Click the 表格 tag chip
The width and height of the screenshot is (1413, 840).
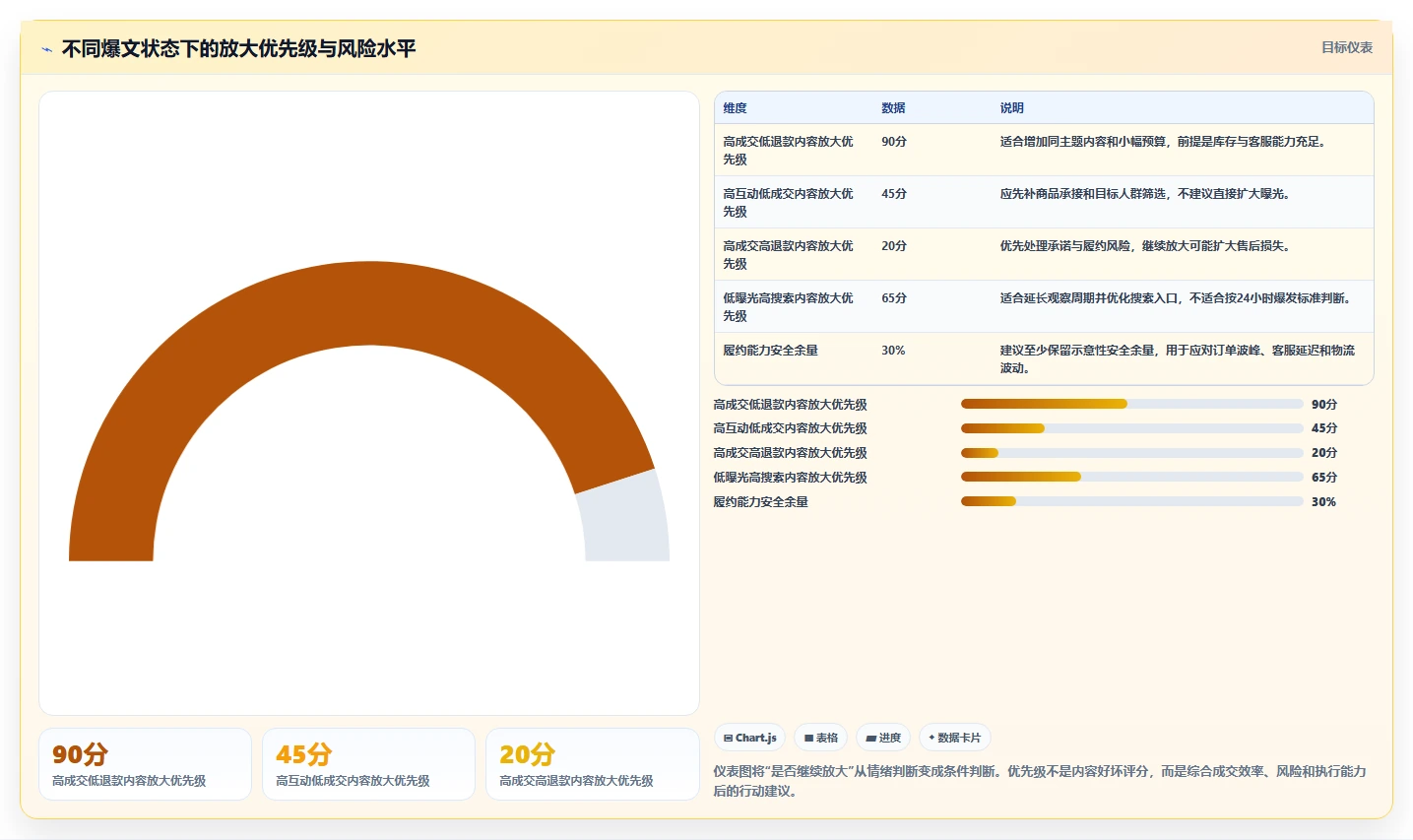820,738
